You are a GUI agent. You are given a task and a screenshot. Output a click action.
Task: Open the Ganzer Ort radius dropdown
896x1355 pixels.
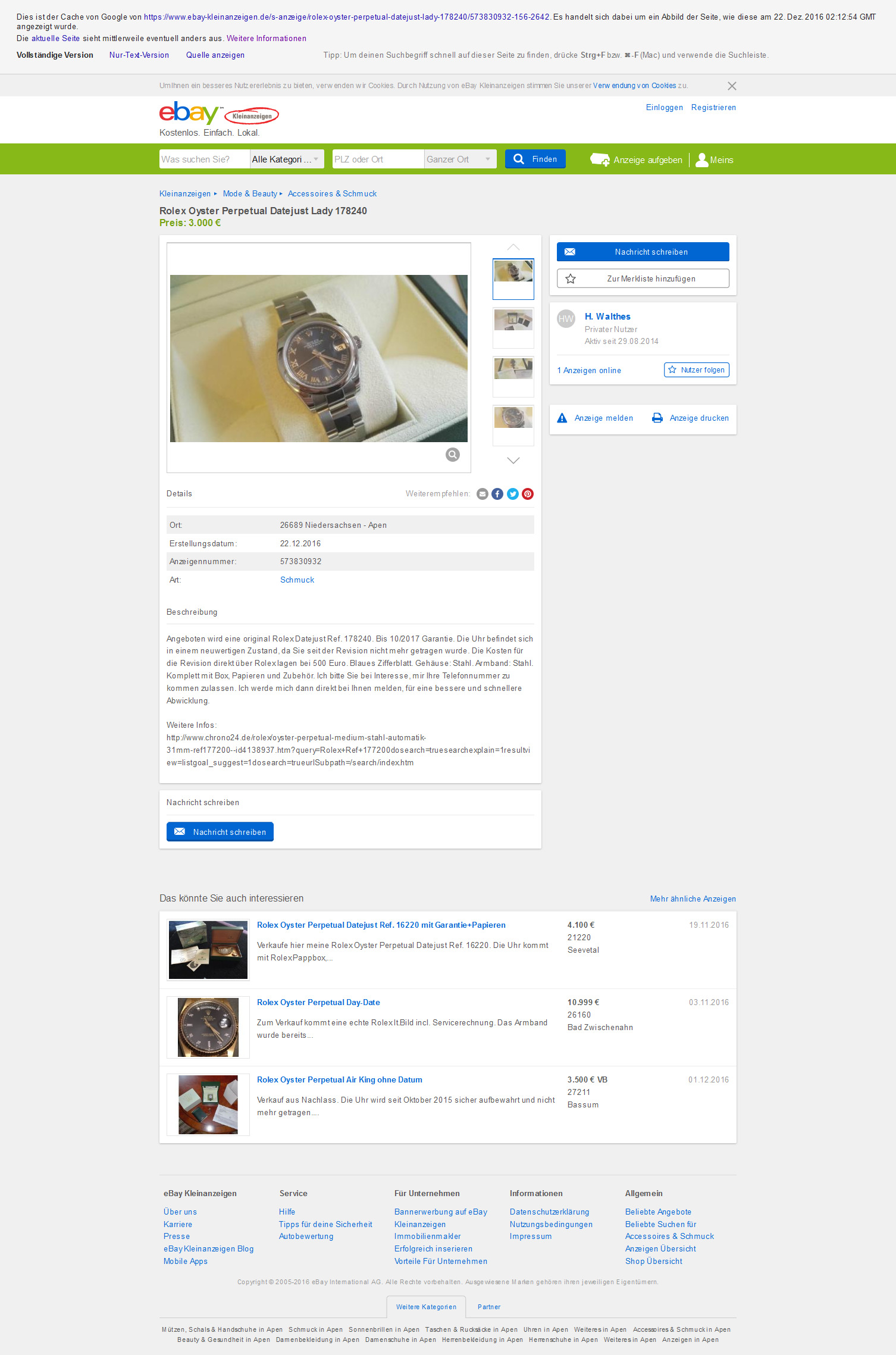pyautogui.click(x=460, y=159)
